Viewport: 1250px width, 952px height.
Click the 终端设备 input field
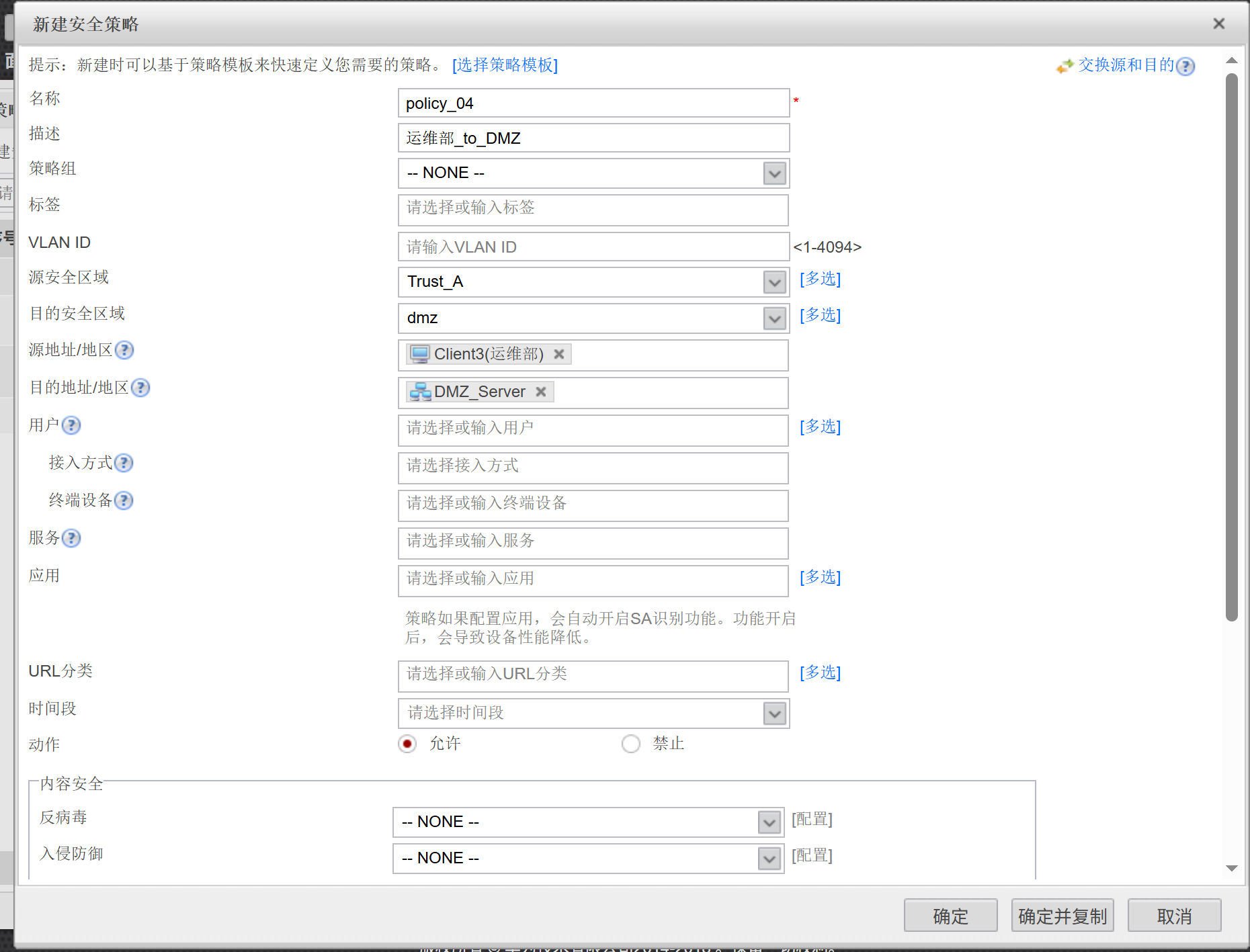[x=593, y=506]
